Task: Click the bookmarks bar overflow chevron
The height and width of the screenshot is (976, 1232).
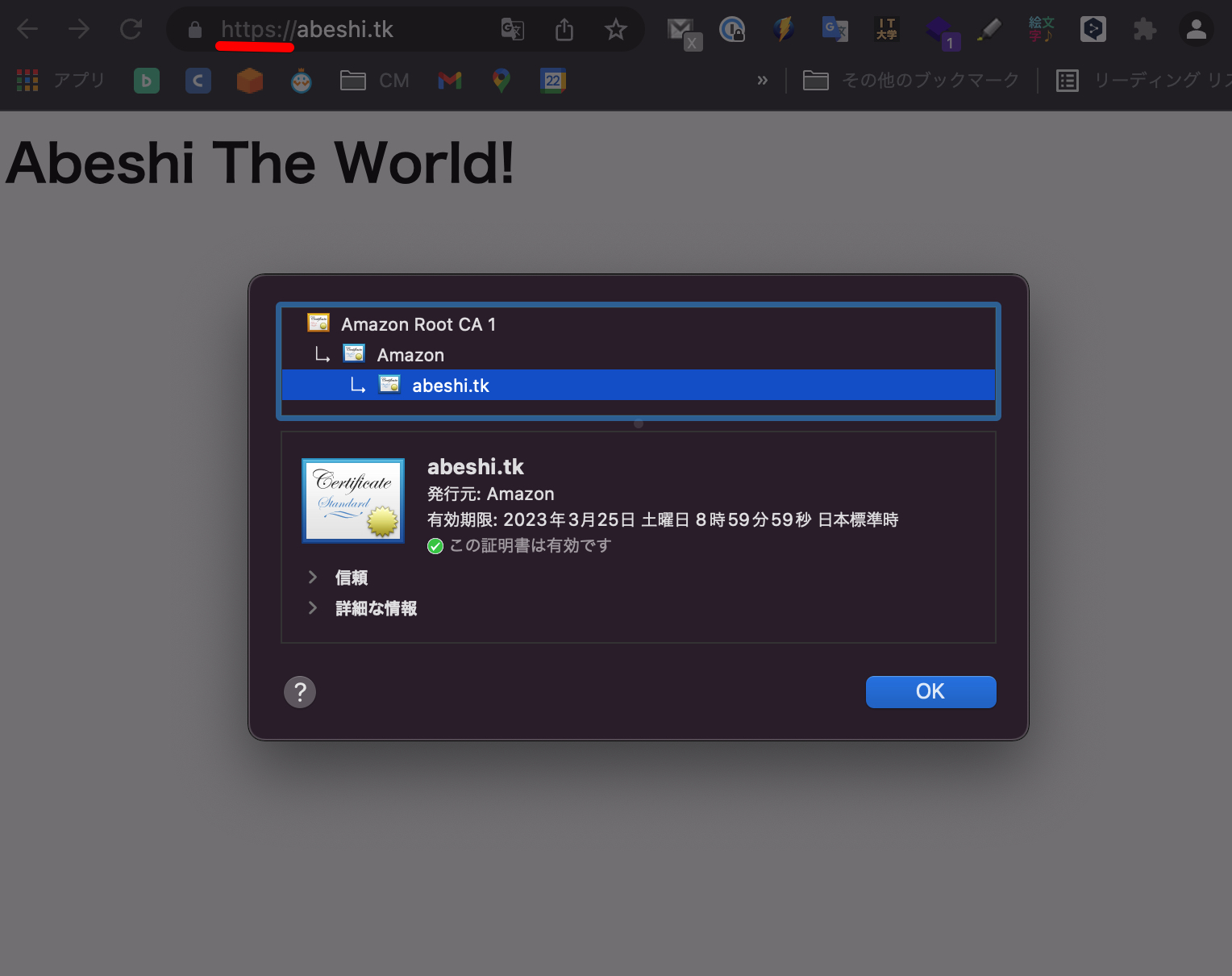Action: [762, 80]
